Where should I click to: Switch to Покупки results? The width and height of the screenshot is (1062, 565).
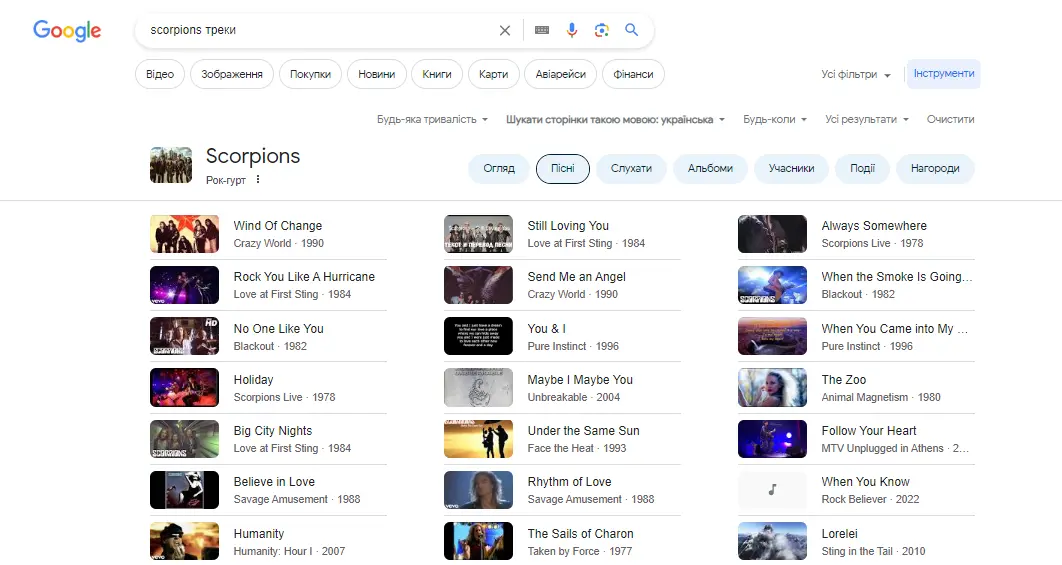click(310, 75)
